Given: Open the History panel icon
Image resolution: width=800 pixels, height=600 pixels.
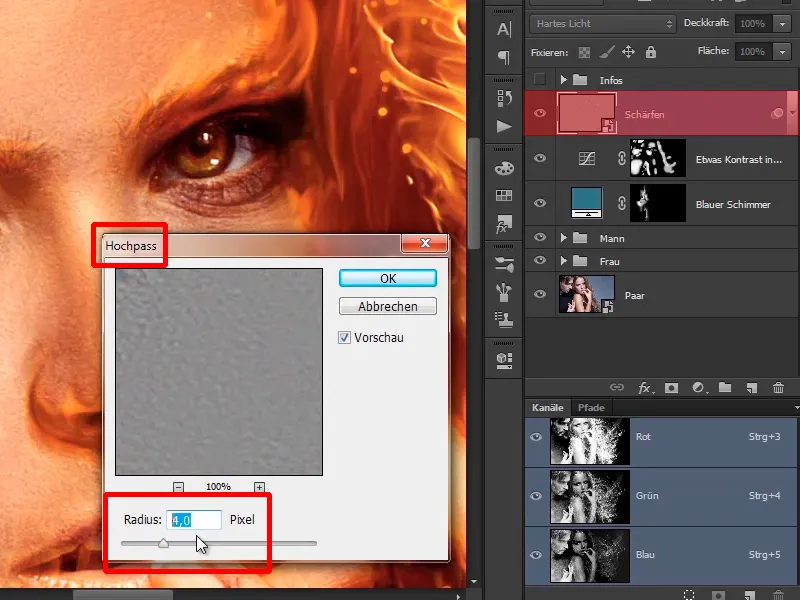Looking at the screenshot, I should click(504, 98).
